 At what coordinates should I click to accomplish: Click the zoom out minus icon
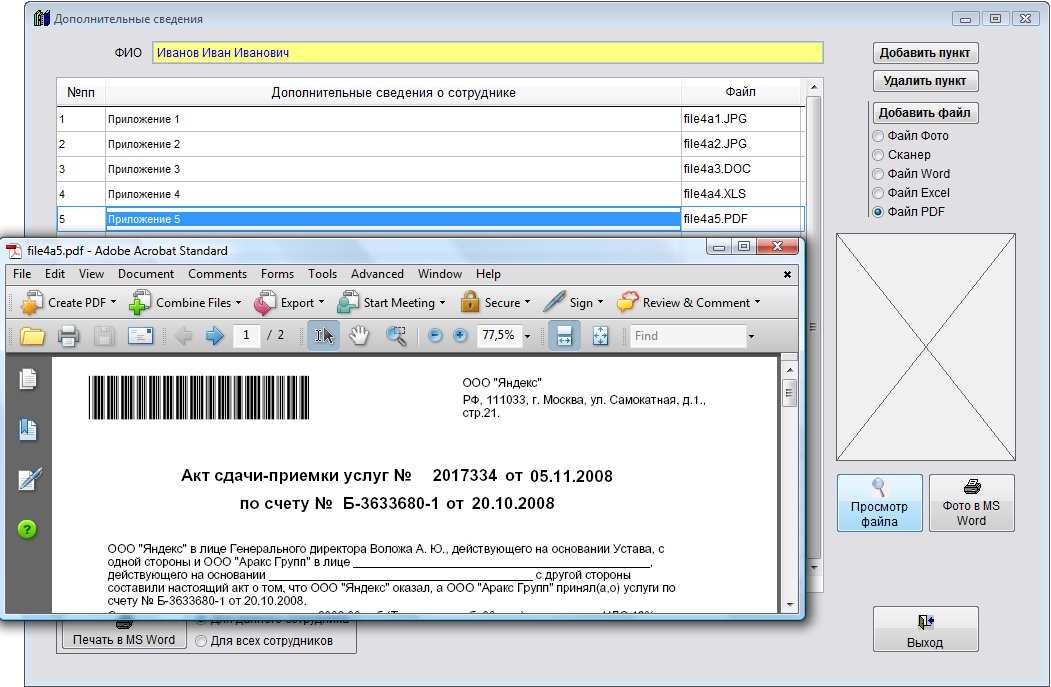(x=435, y=336)
